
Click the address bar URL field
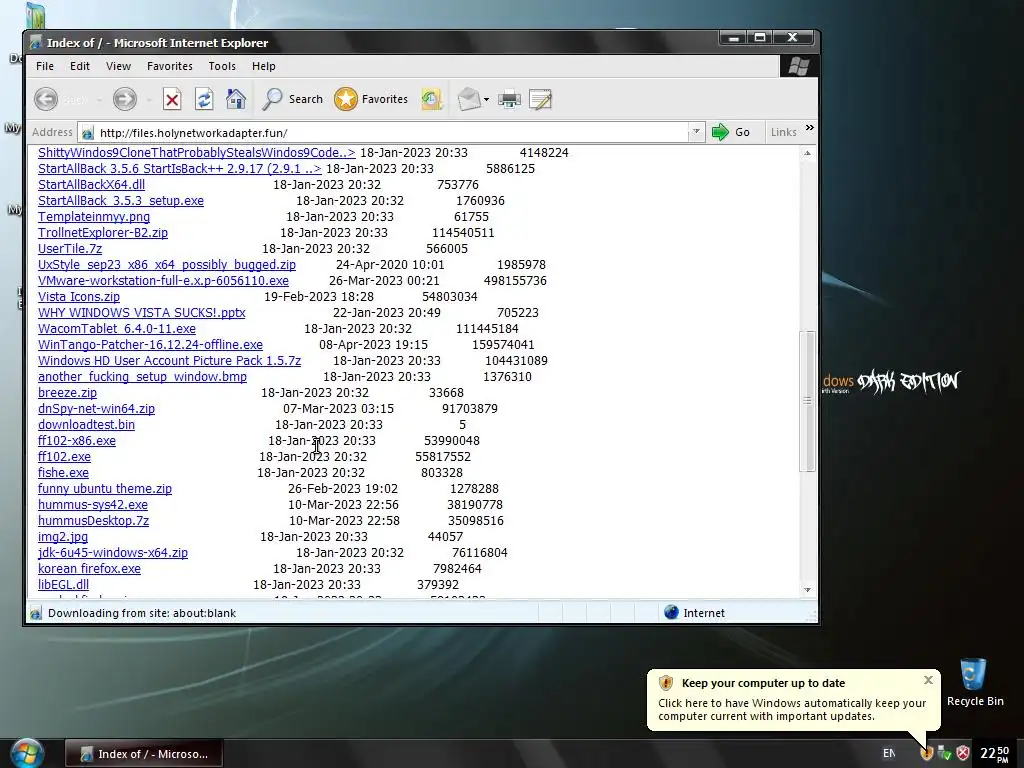[391, 133]
